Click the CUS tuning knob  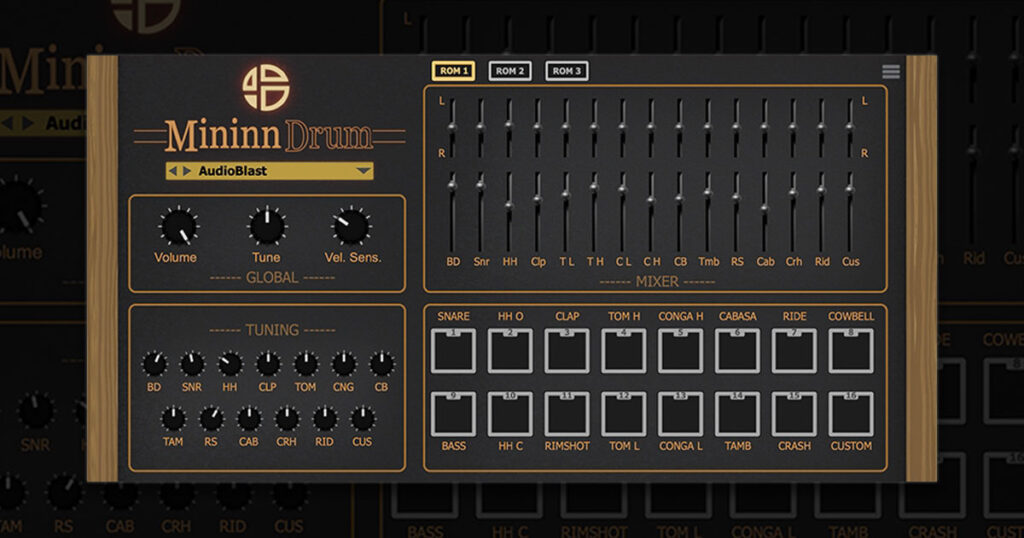tap(362, 419)
